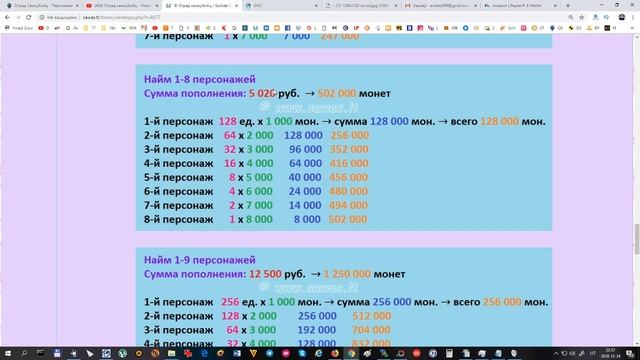Click the '192 000' sum value
Screen dimensions: 640x360
point(316,330)
